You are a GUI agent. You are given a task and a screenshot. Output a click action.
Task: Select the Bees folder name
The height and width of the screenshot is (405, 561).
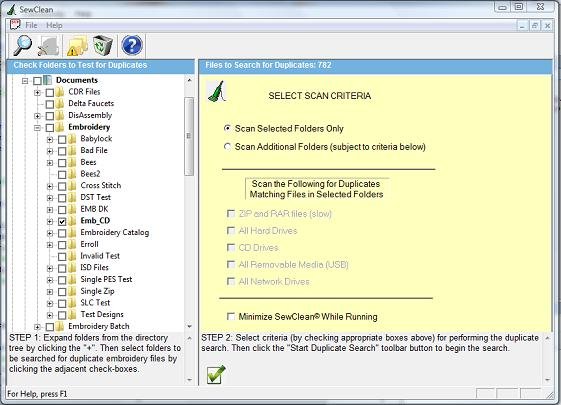[88, 162]
